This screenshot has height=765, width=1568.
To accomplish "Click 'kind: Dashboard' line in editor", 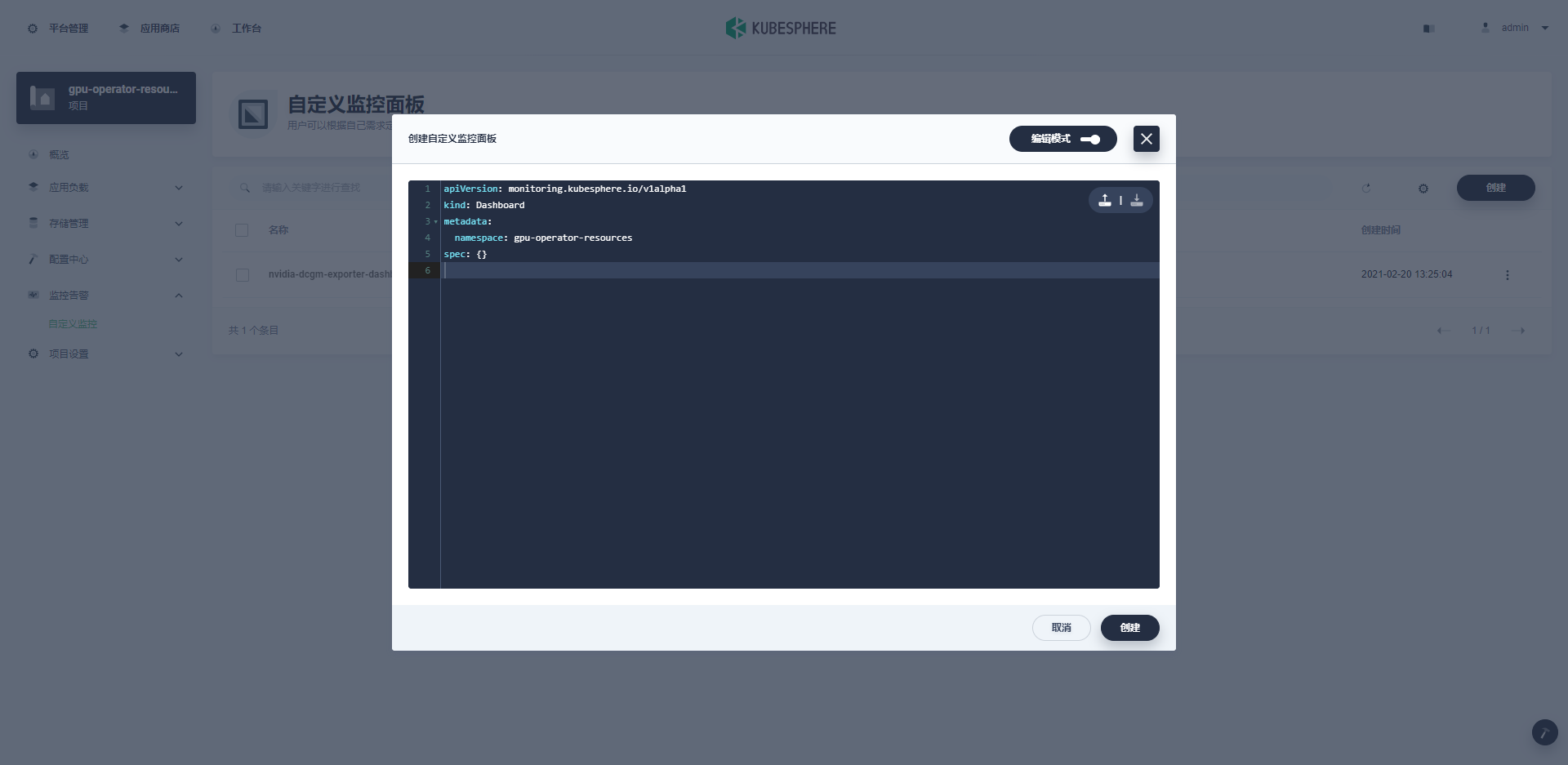I will pyautogui.click(x=484, y=205).
